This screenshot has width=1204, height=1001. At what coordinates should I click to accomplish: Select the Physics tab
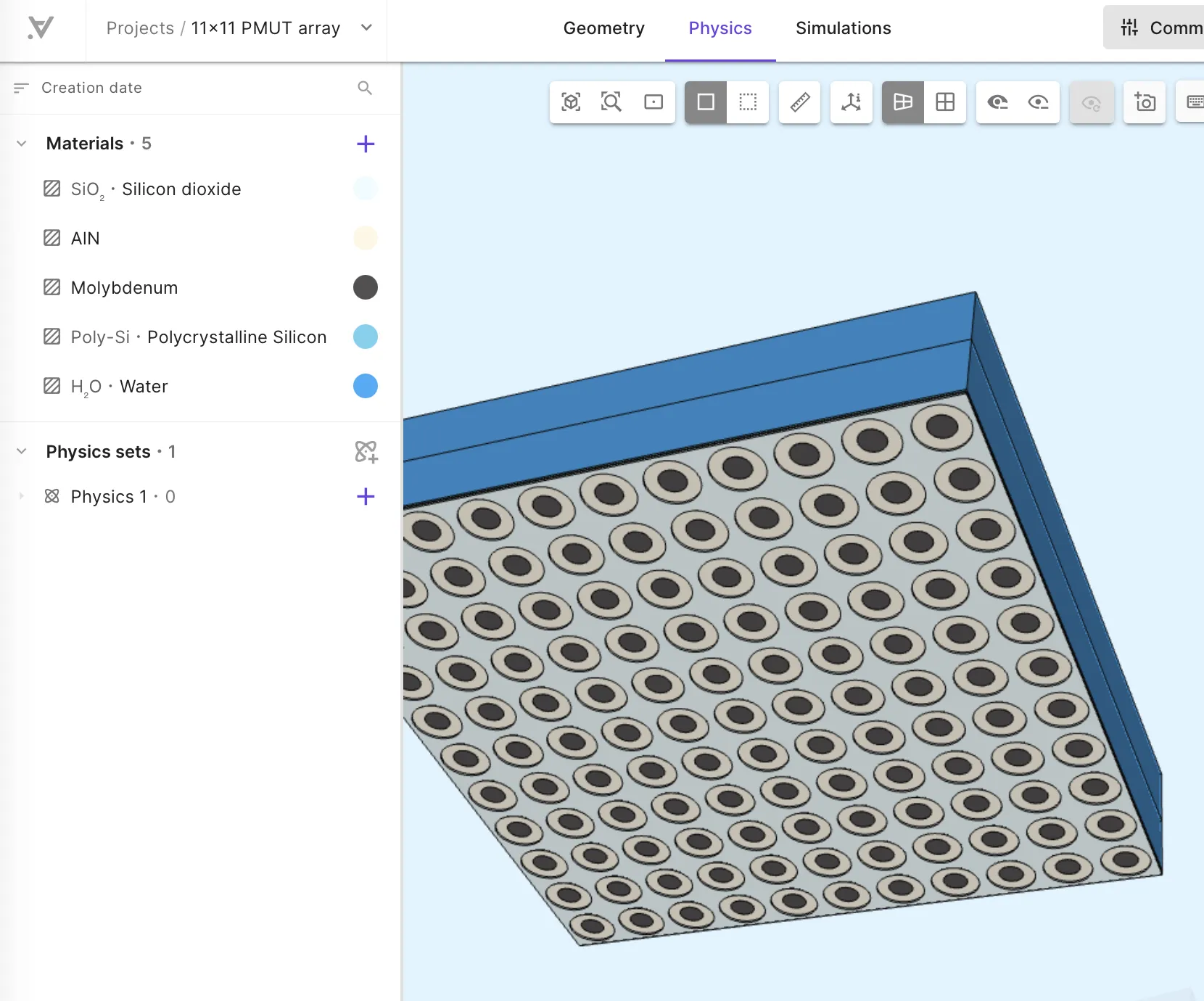pyautogui.click(x=720, y=28)
